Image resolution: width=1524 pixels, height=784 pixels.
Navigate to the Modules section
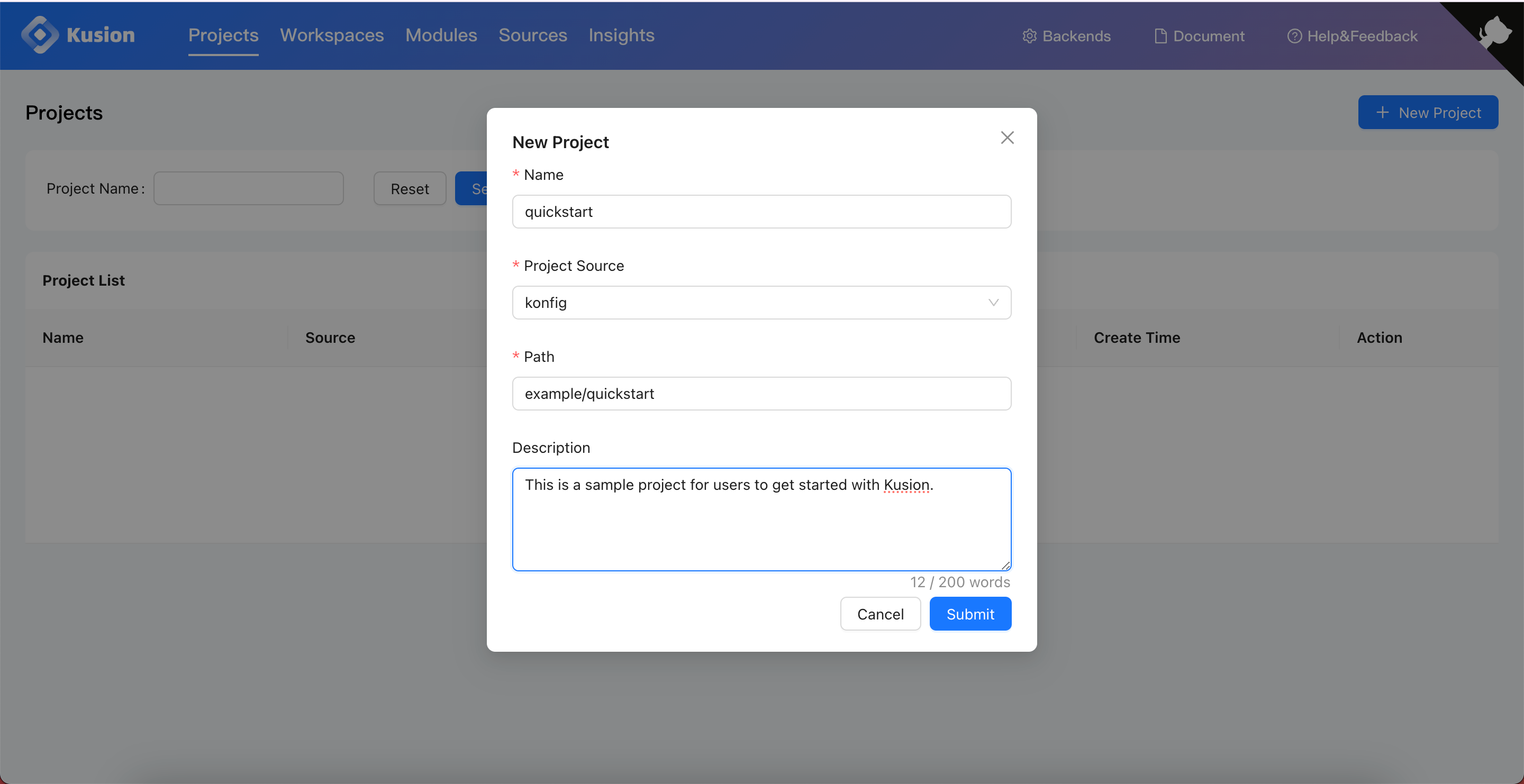[x=441, y=35]
